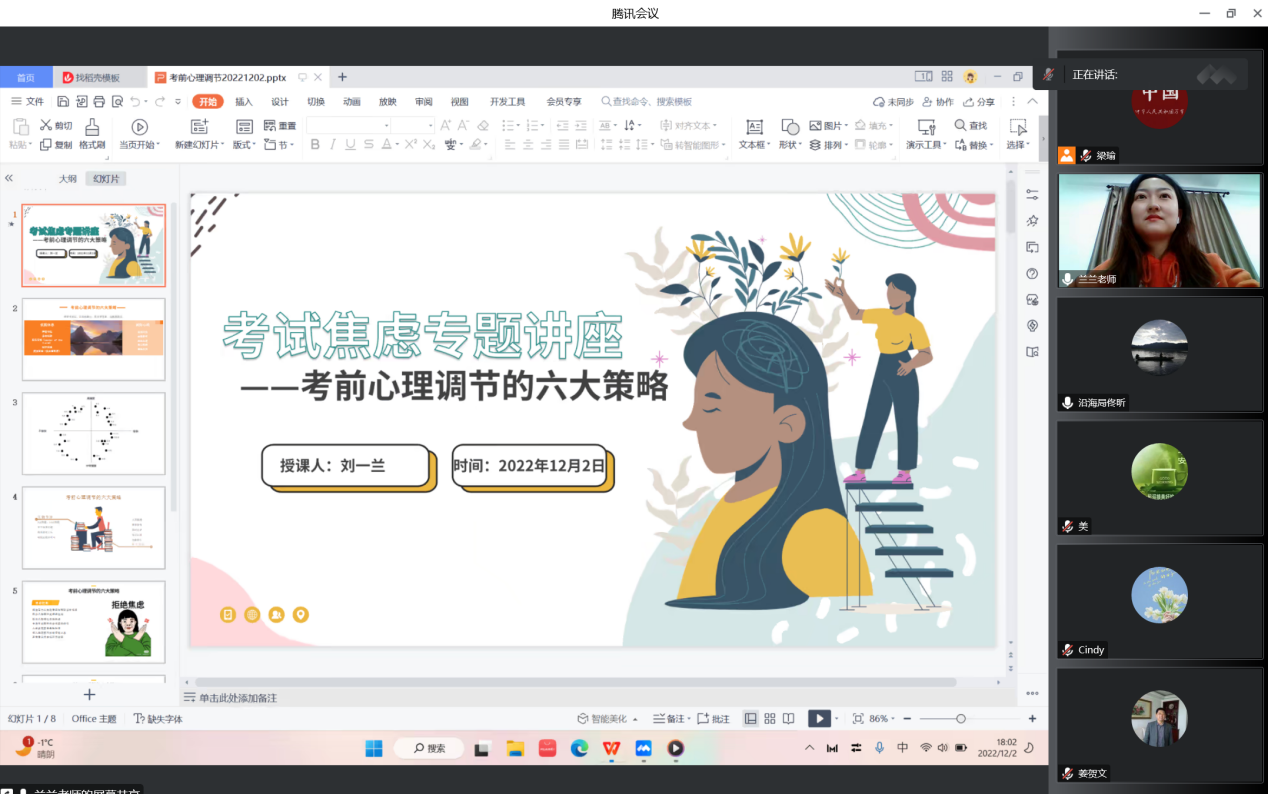Click the print icon in quick access toolbar

tap(99, 102)
